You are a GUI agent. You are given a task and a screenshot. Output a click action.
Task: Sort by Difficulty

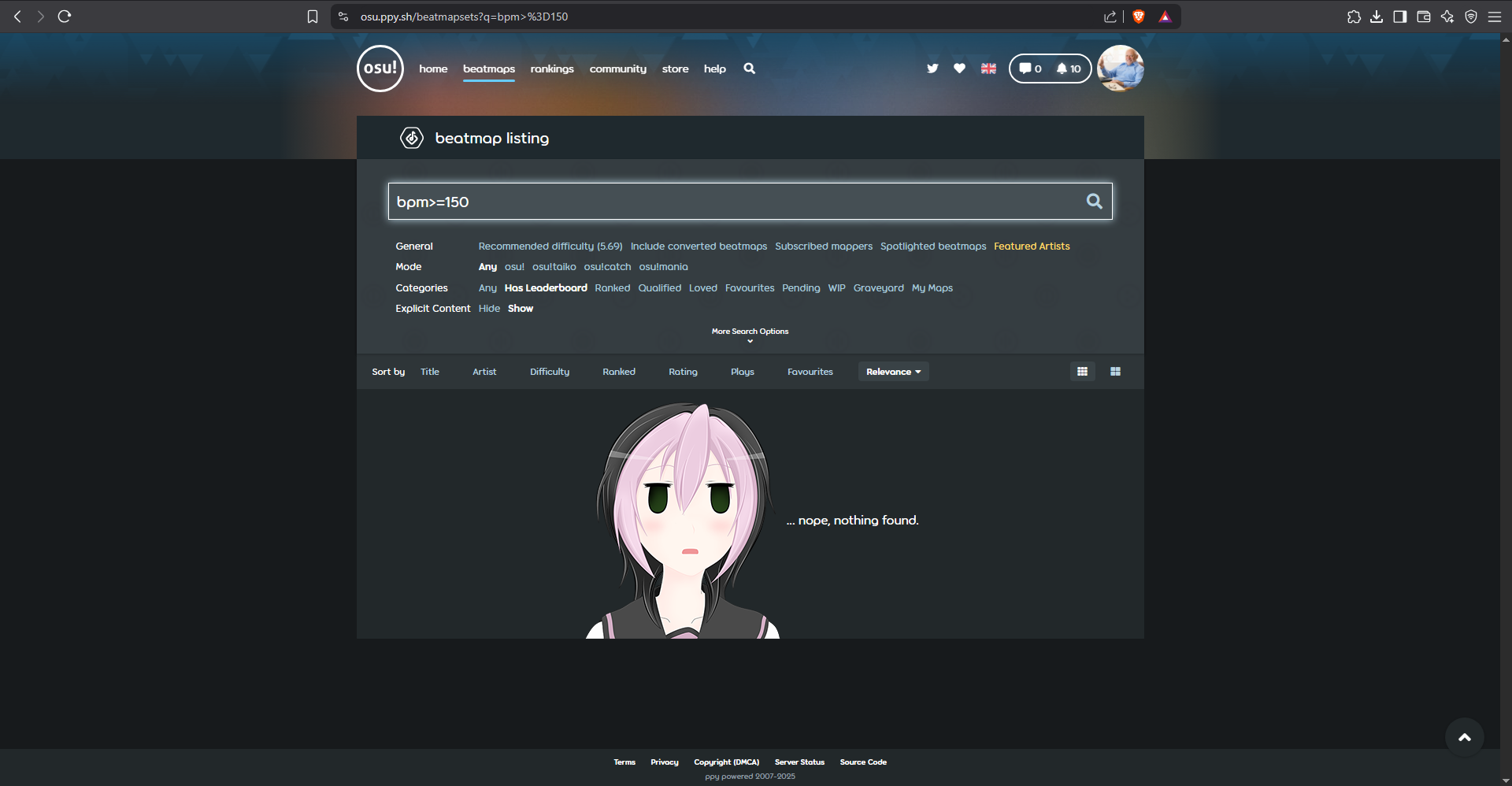click(550, 372)
